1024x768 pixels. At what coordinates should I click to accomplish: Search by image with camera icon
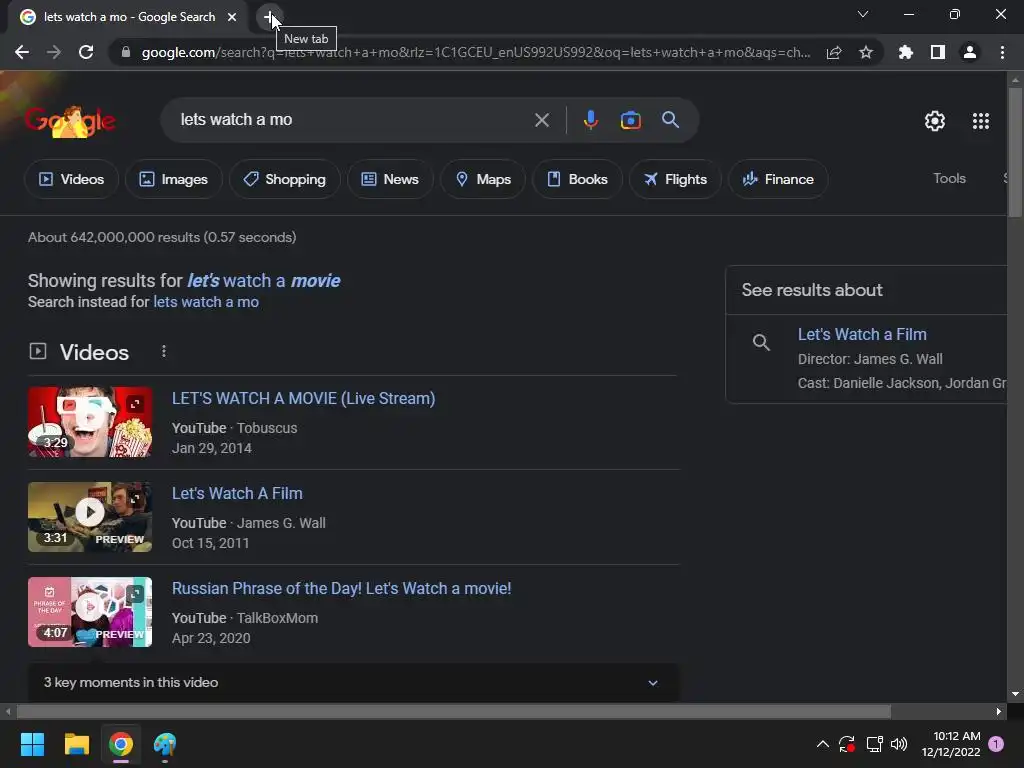630,120
